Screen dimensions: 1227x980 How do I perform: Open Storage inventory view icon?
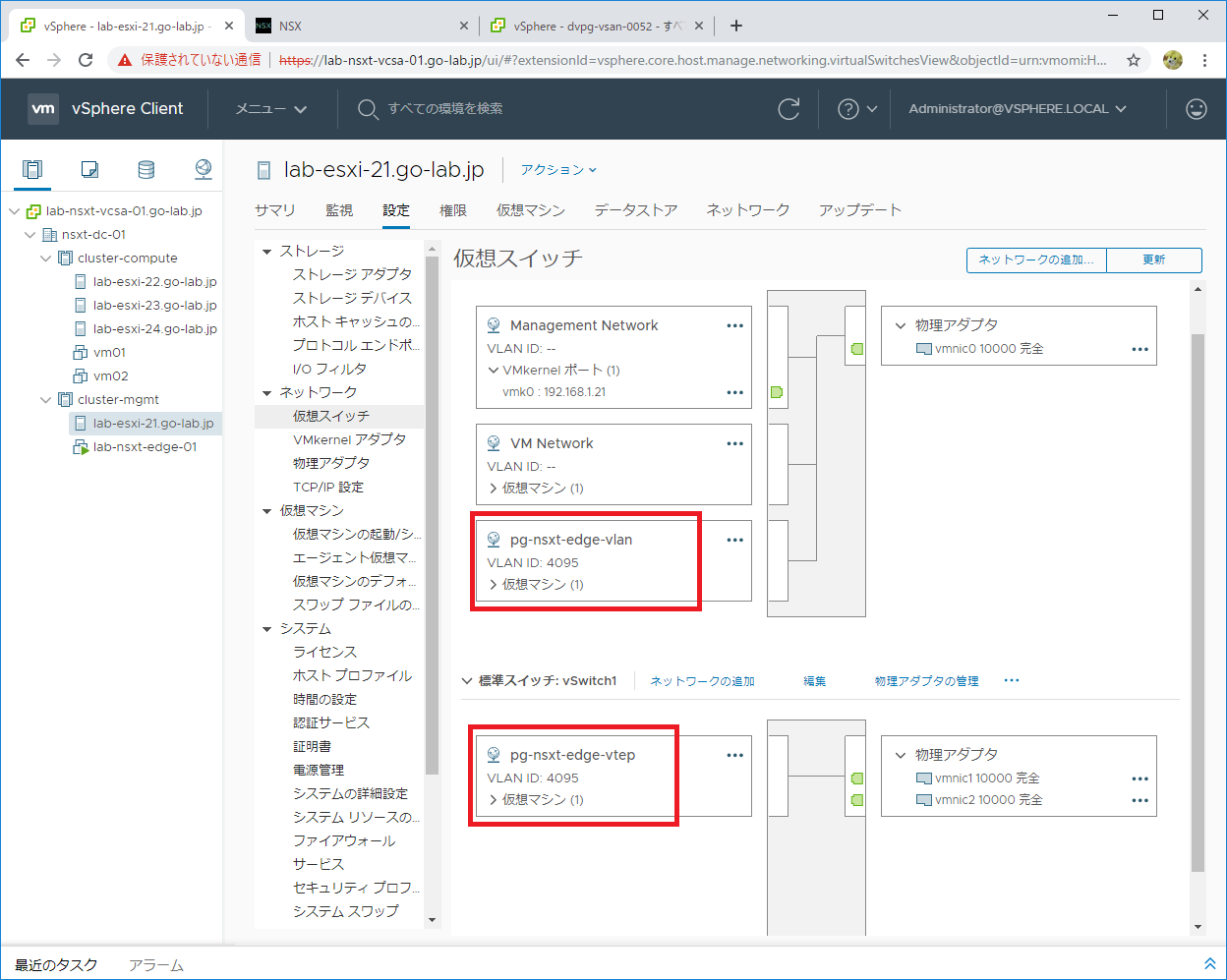click(x=146, y=169)
